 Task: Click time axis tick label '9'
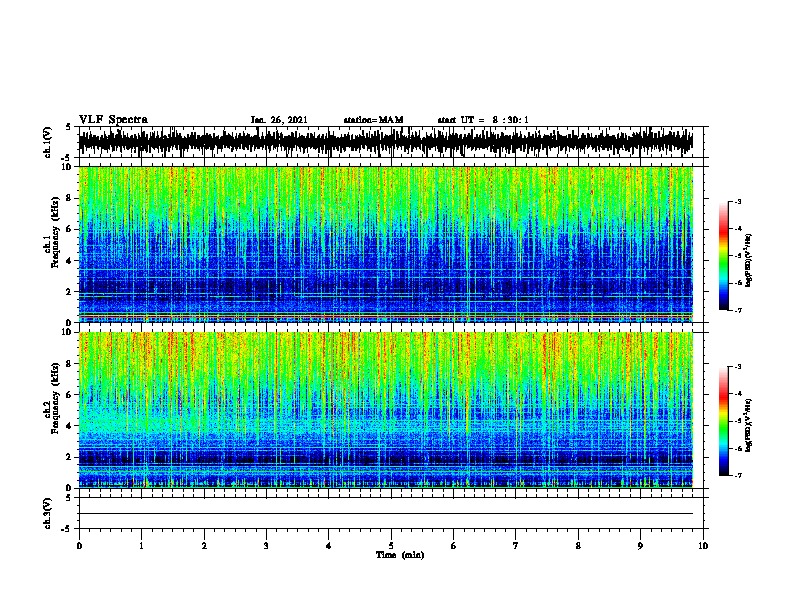point(640,546)
